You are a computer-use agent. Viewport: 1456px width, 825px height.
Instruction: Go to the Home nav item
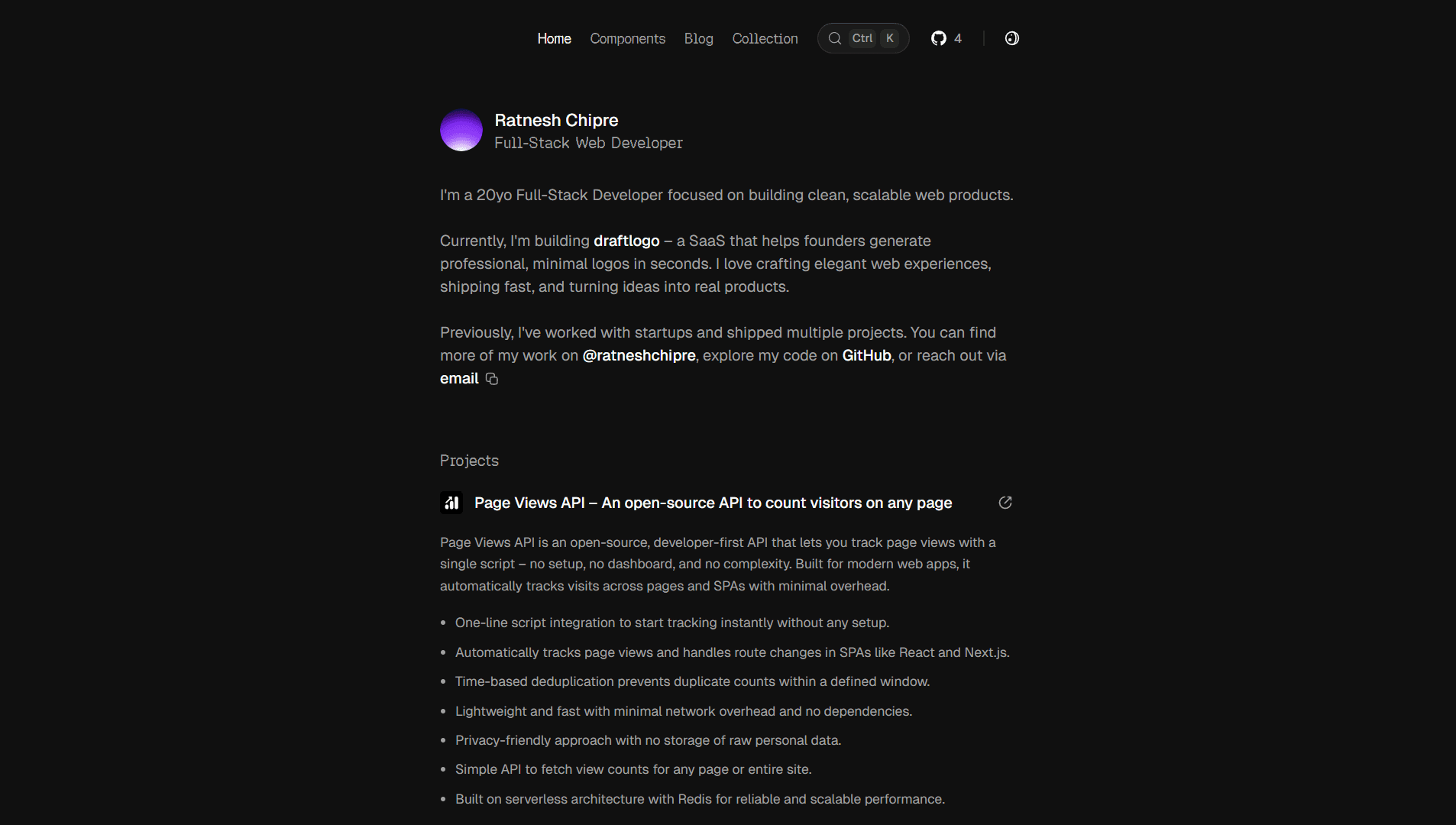pyautogui.click(x=554, y=38)
